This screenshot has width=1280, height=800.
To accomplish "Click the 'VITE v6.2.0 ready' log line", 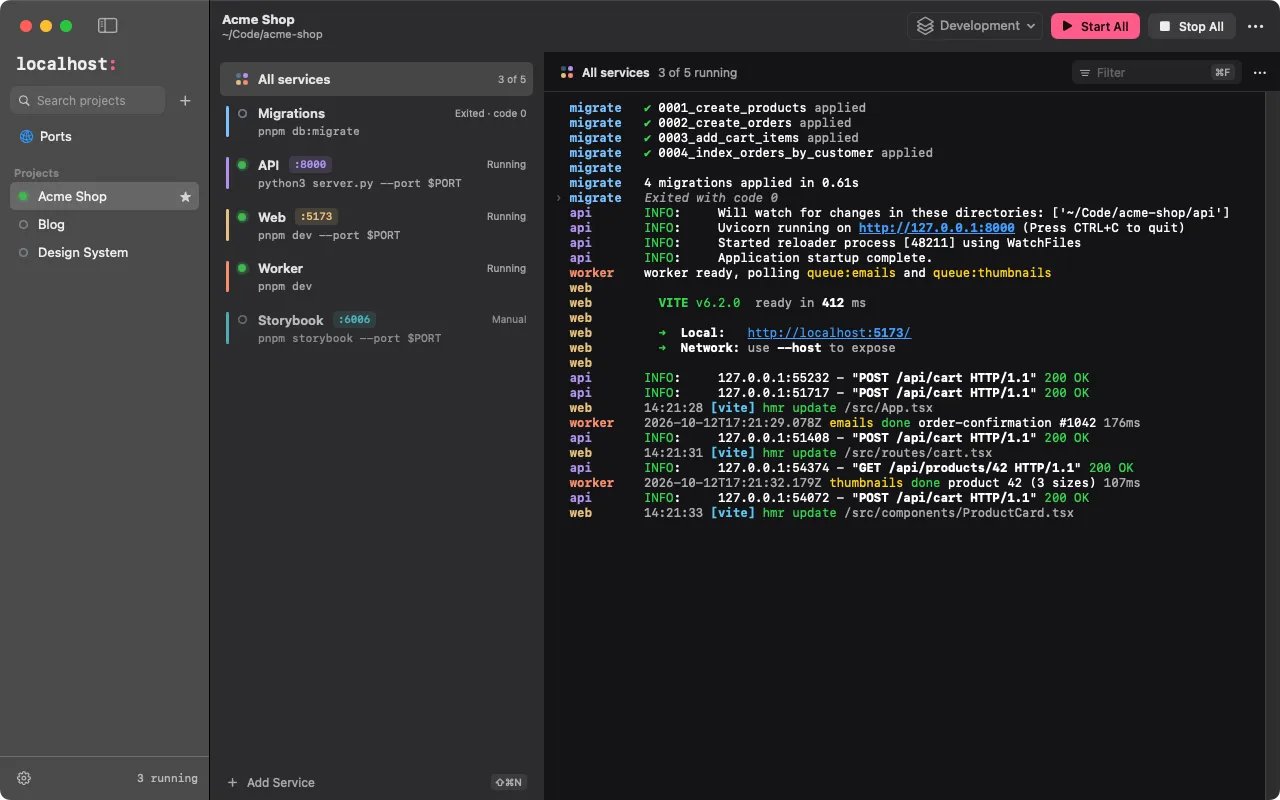I will tap(762, 303).
